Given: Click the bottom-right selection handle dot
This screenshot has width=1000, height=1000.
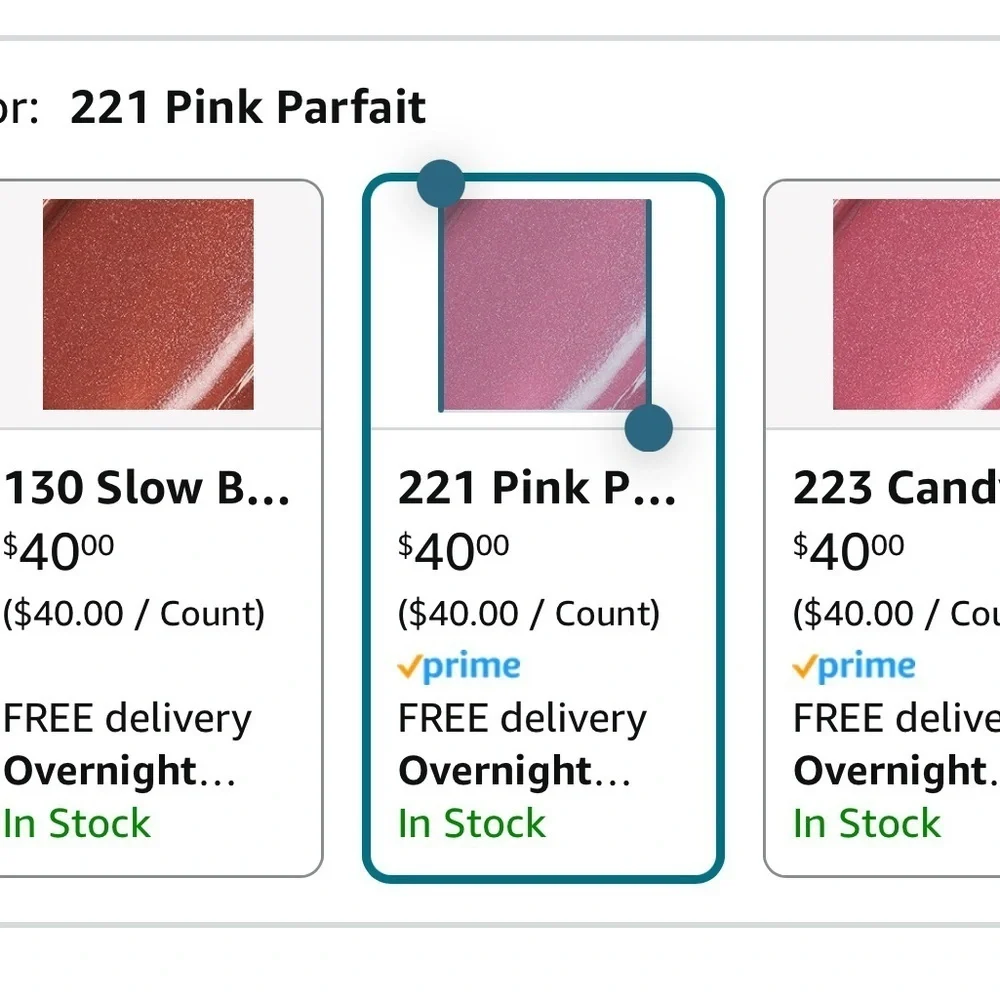Looking at the screenshot, I should click(649, 428).
